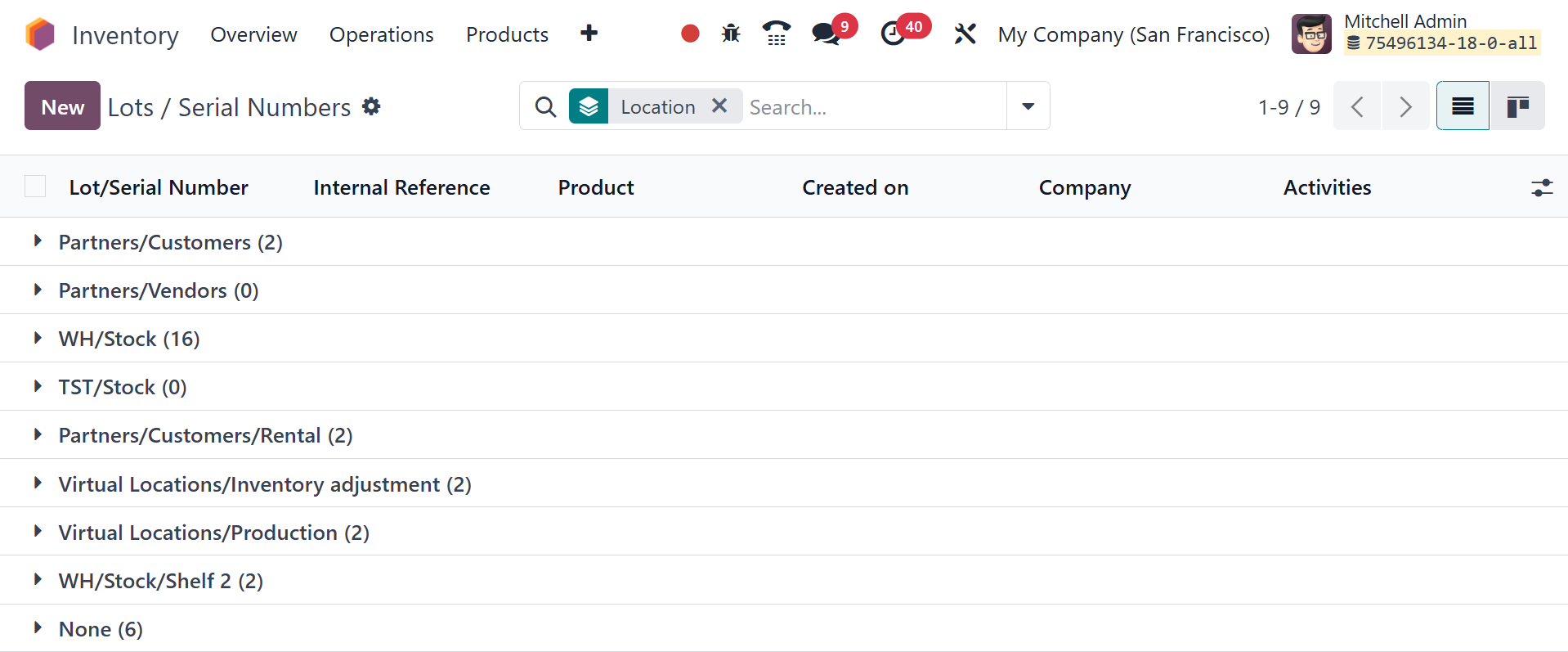Go to next page of records
The height and width of the screenshot is (652, 1568).
(x=1405, y=106)
